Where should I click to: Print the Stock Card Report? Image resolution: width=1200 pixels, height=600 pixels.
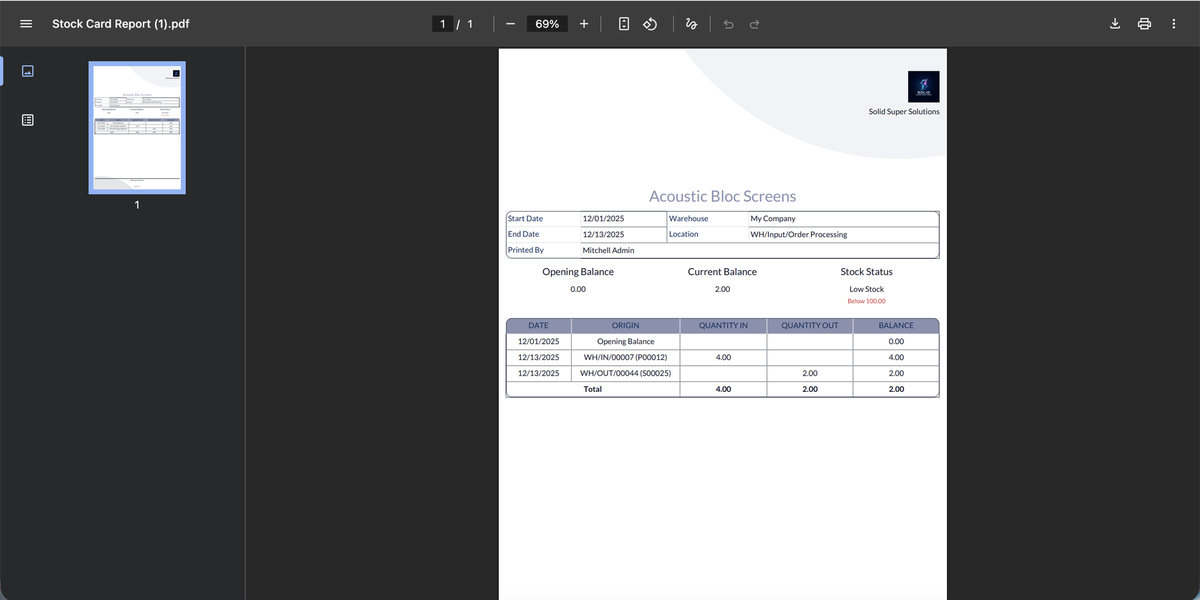point(1144,23)
